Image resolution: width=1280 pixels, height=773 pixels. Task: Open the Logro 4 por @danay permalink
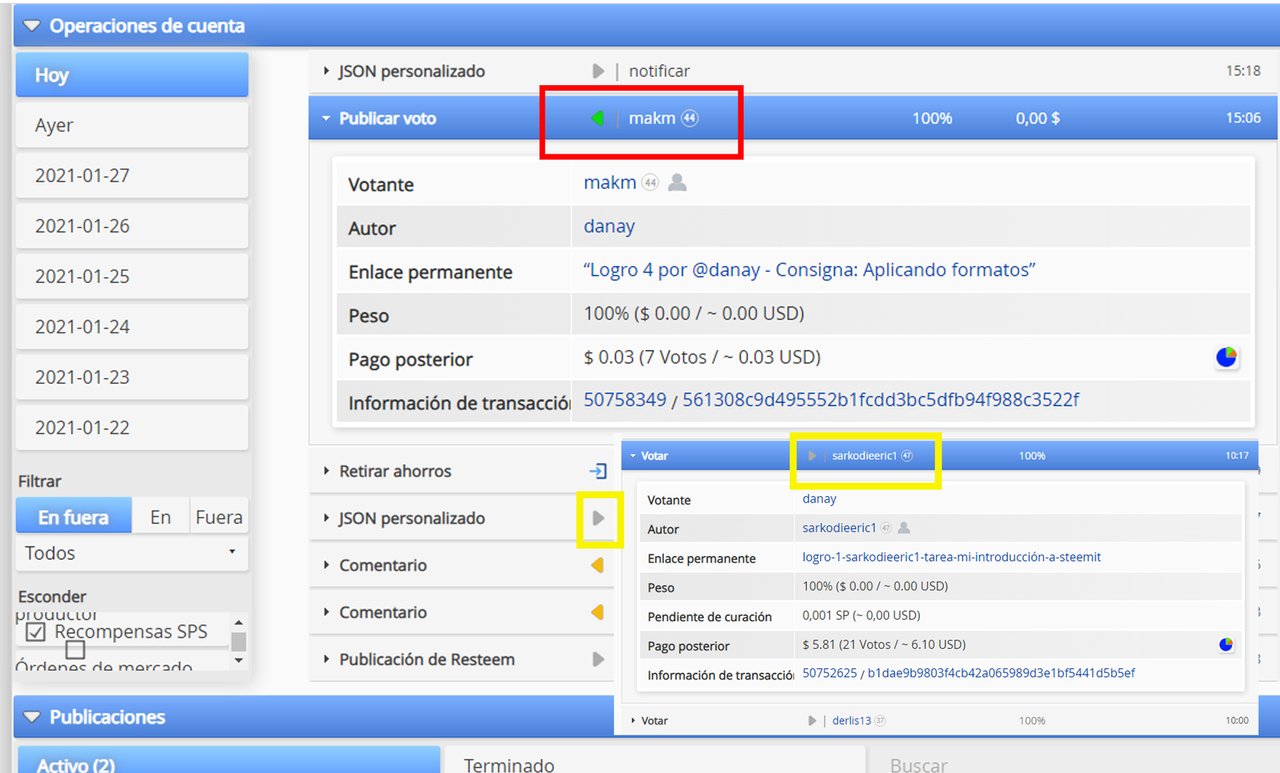pyautogui.click(x=809, y=270)
